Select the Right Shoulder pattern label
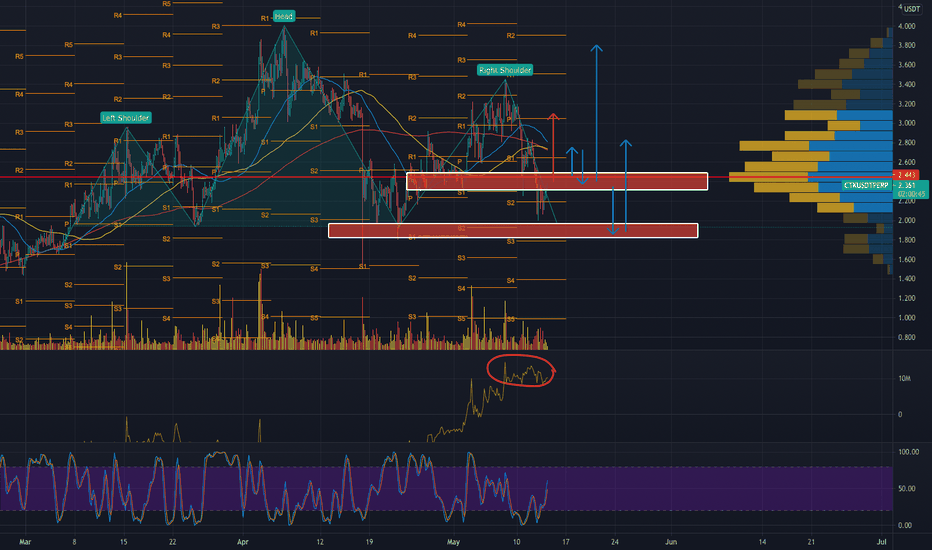The width and height of the screenshot is (932, 550). click(x=505, y=70)
